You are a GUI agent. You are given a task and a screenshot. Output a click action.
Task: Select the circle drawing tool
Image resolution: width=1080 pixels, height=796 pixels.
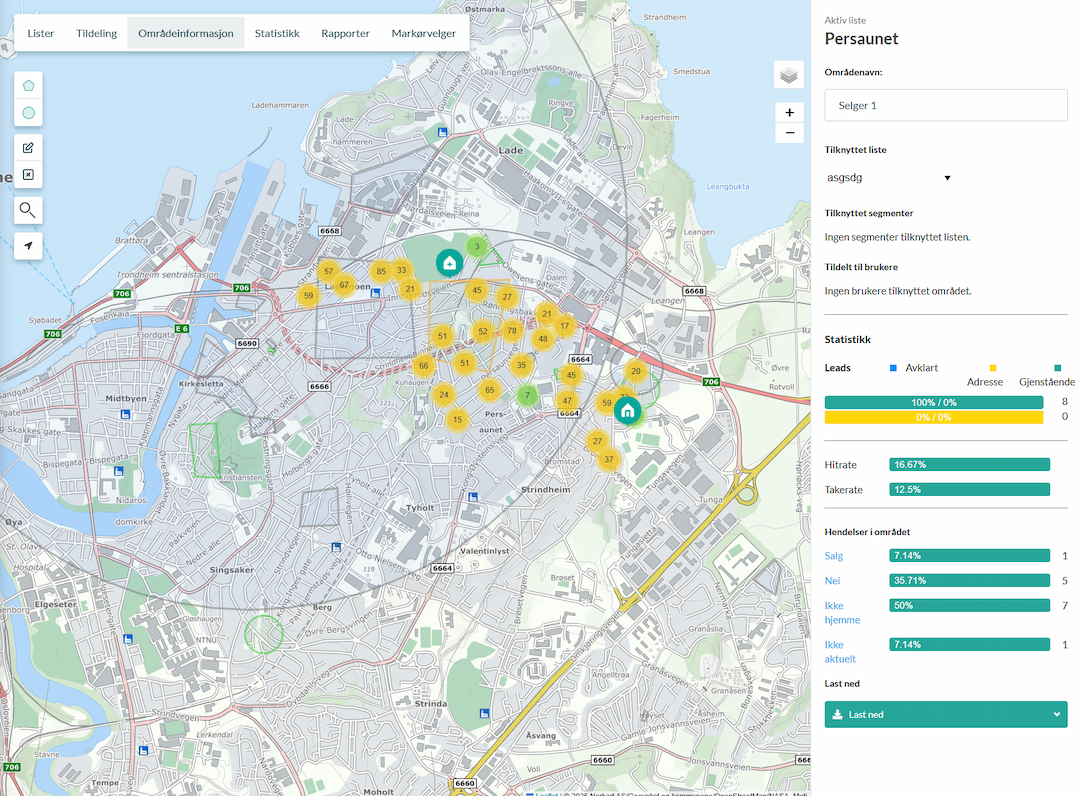point(28,113)
